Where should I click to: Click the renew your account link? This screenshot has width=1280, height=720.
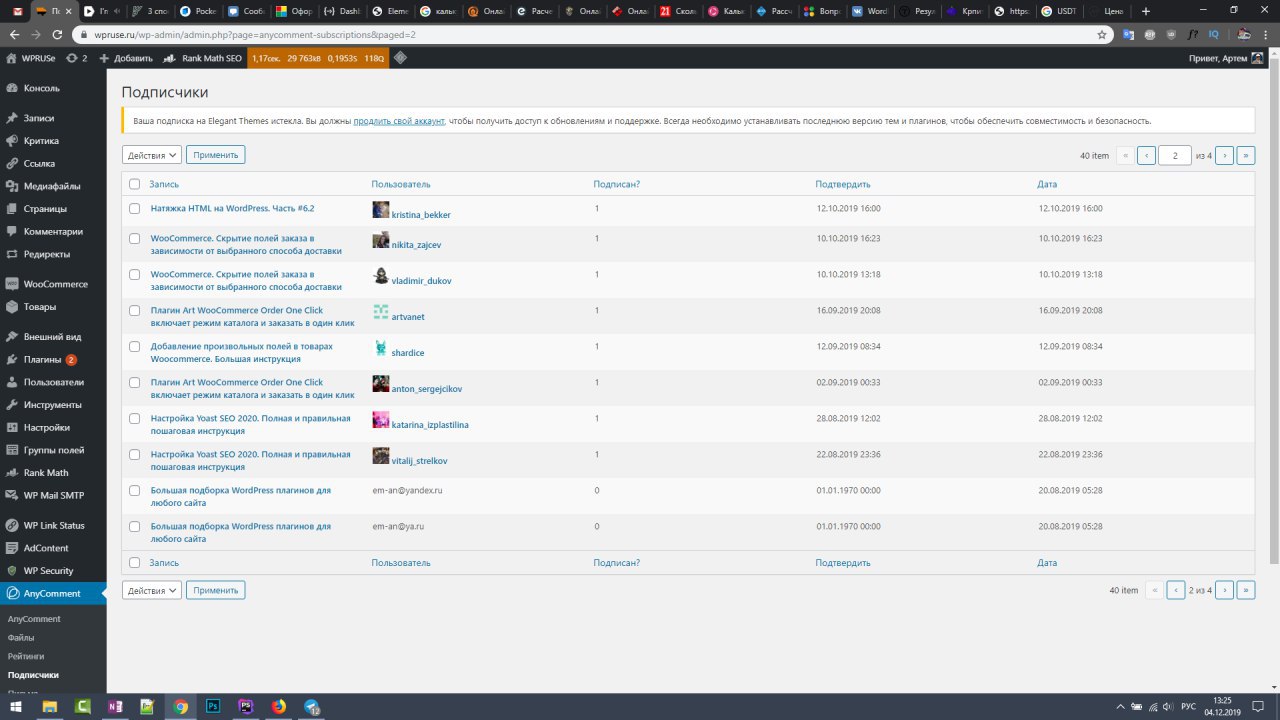[399, 121]
